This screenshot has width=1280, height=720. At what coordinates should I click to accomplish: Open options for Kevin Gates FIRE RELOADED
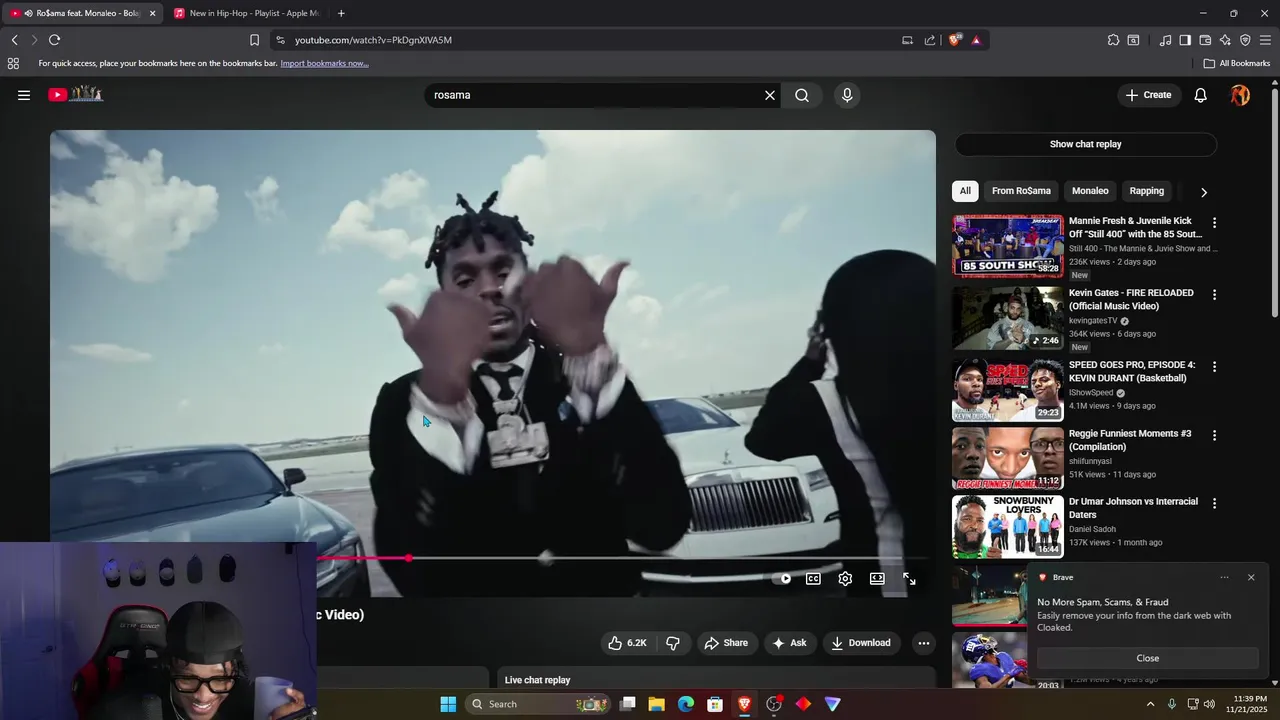tap(1214, 295)
